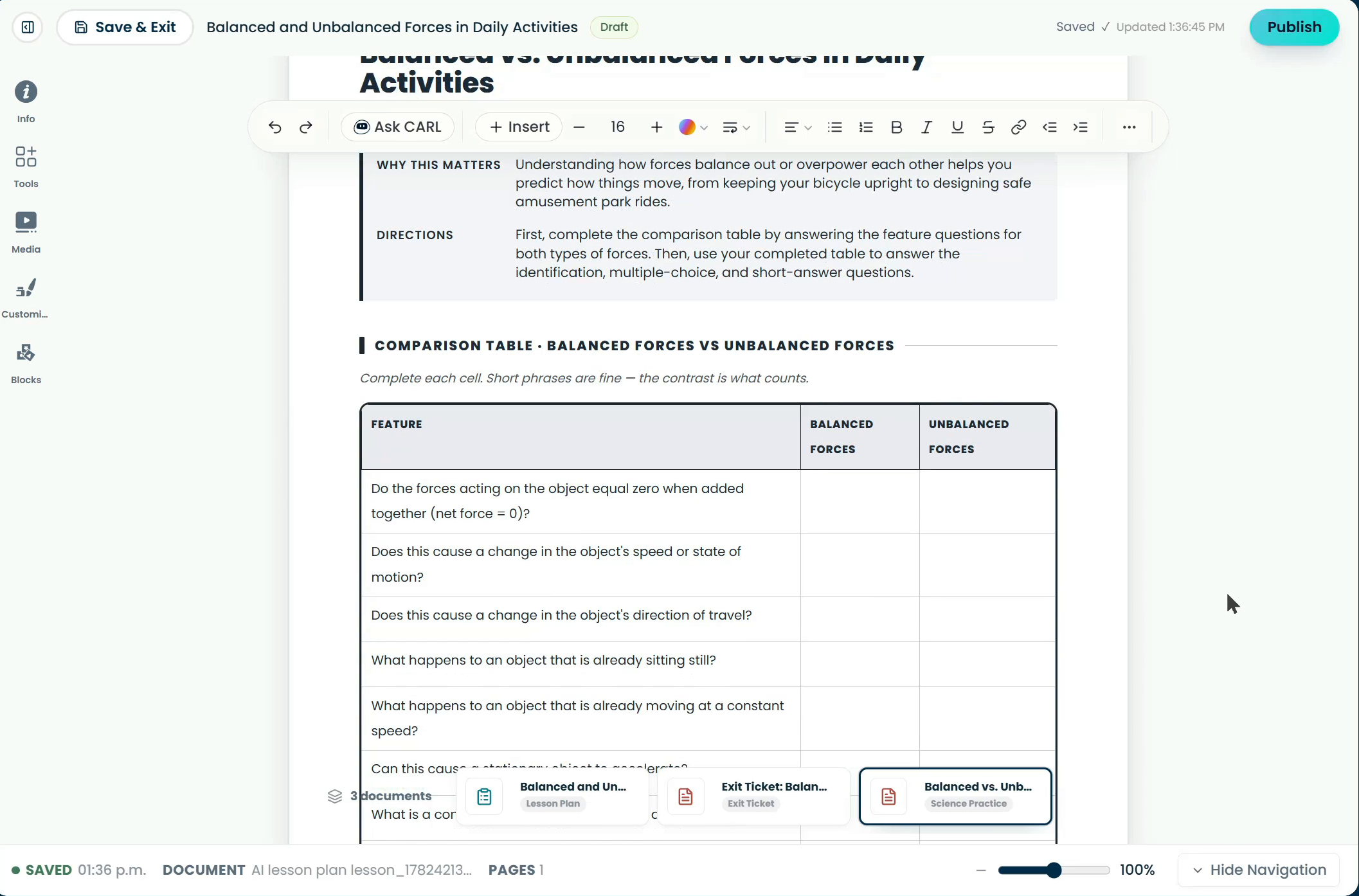1359x896 pixels.
Task: Click the Ask CARL button
Action: (398, 127)
